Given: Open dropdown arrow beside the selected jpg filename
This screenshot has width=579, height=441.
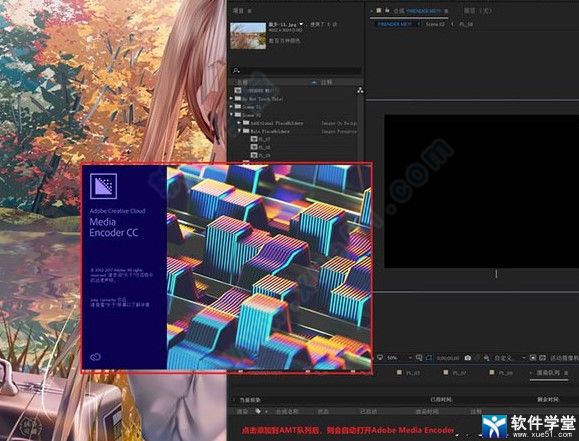Looking at the screenshot, I should click(x=301, y=24).
